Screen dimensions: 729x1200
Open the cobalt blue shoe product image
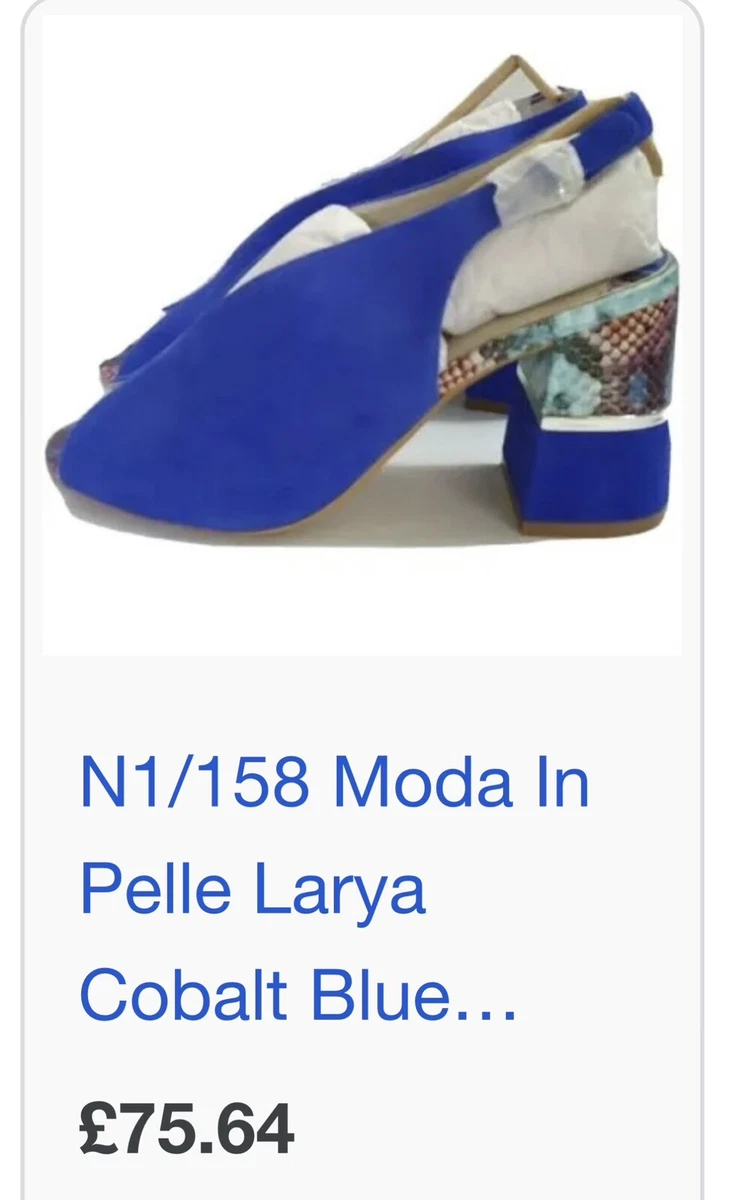pyautogui.click(x=362, y=335)
